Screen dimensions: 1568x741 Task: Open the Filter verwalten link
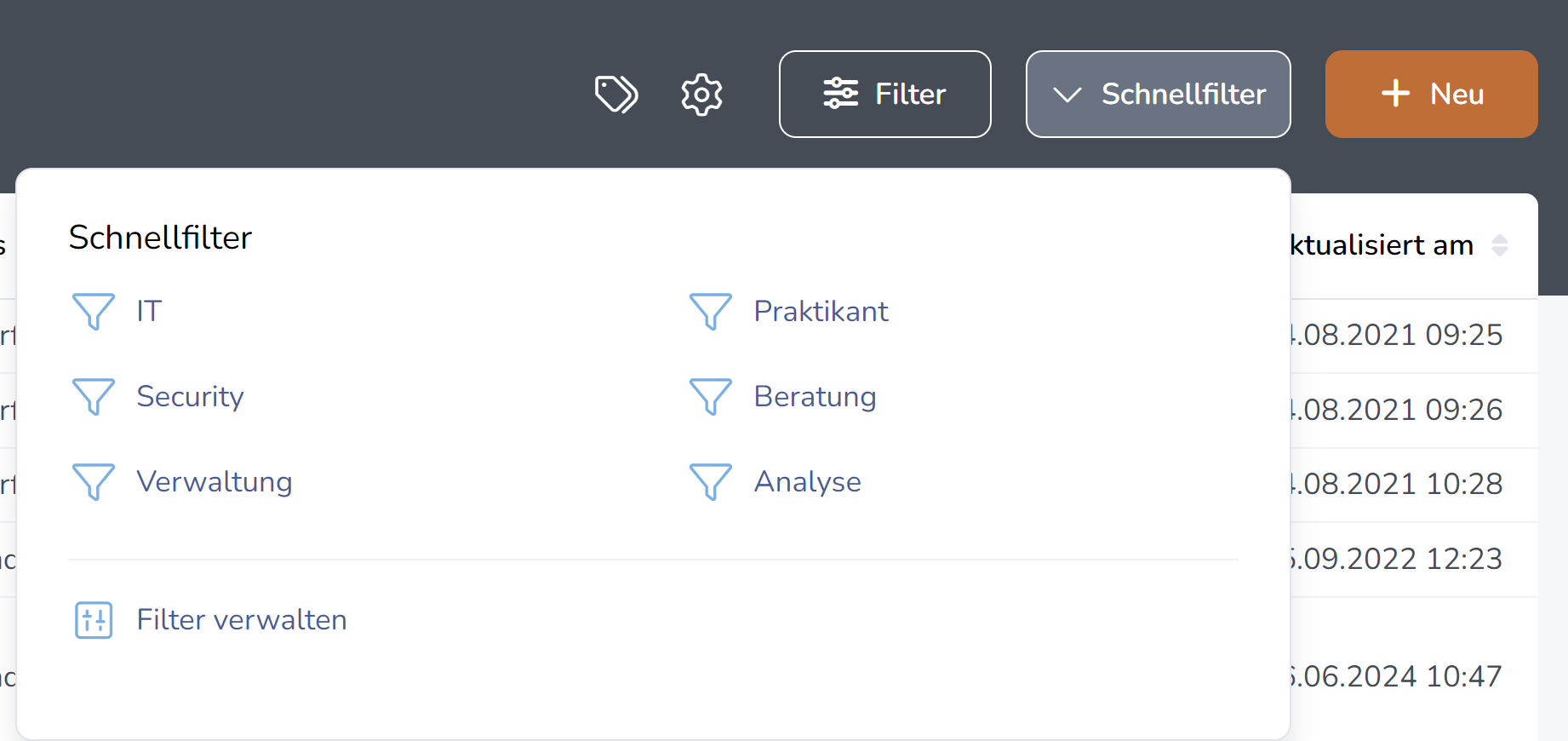coord(242,620)
